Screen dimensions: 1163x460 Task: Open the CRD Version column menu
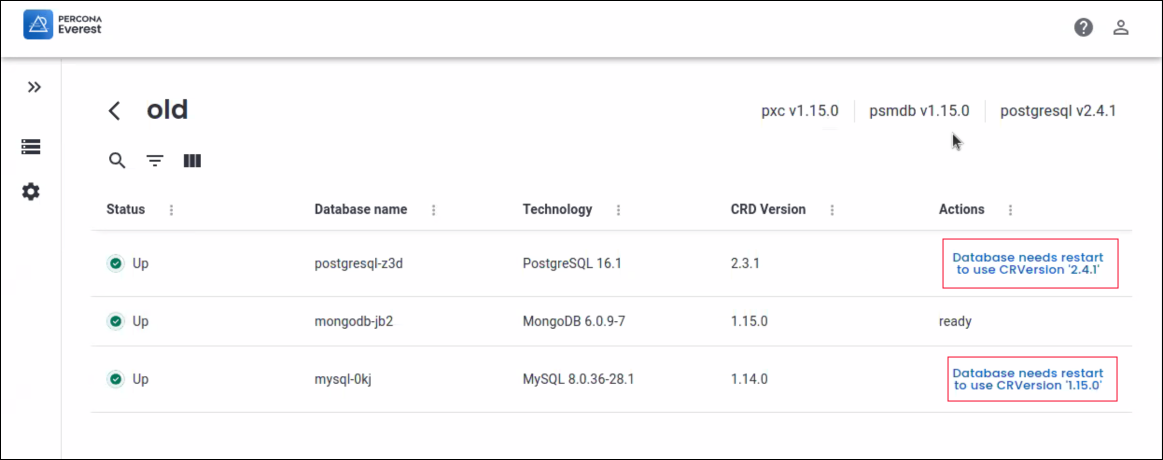tap(832, 210)
